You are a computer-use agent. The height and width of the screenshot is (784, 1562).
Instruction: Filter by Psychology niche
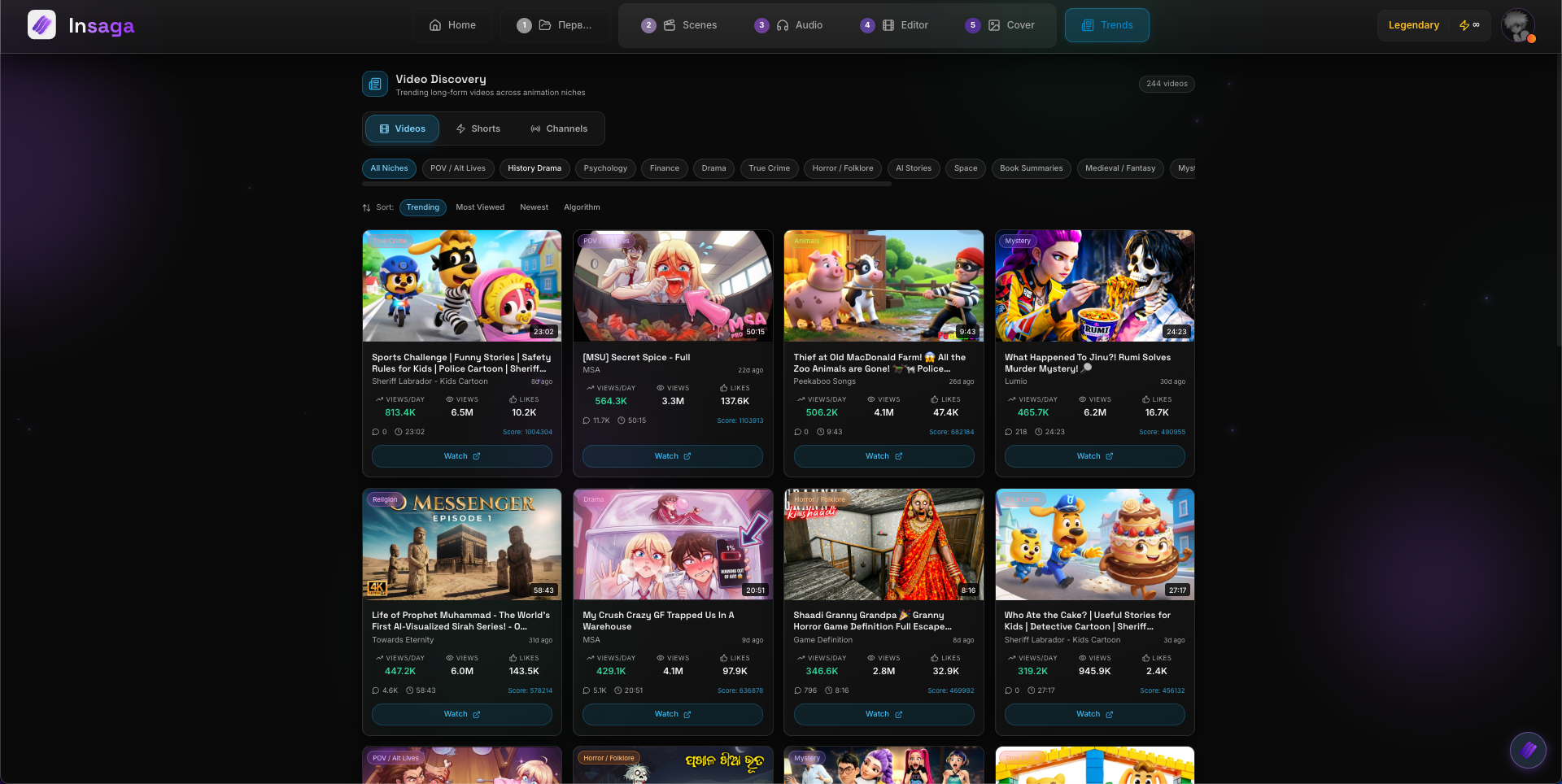tap(605, 168)
